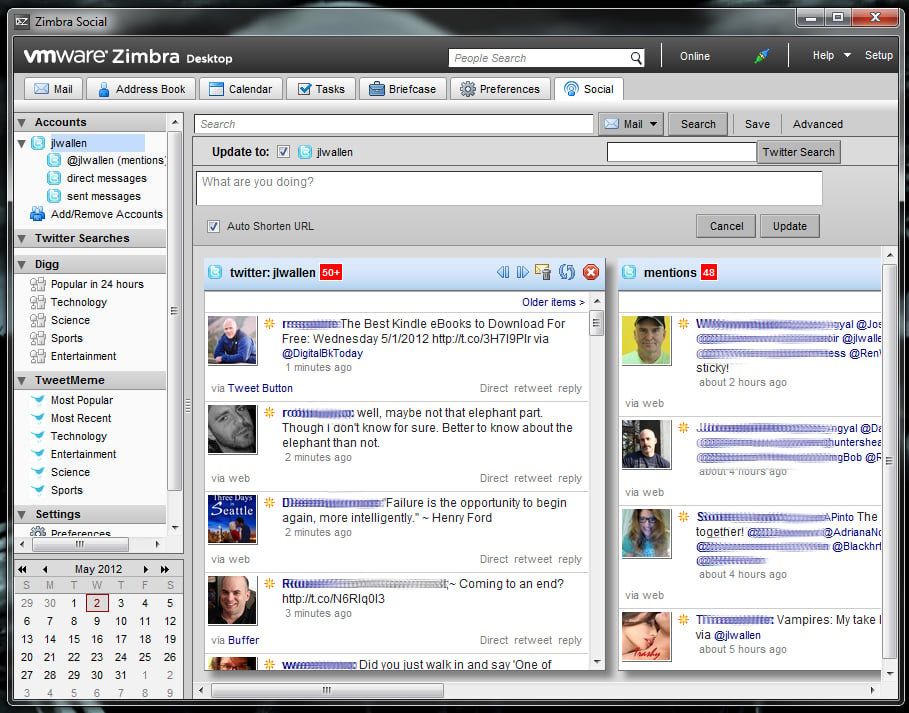The height and width of the screenshot is (713, 909).
Task: Open the Address Book tab
Action: tap(142, 89)
